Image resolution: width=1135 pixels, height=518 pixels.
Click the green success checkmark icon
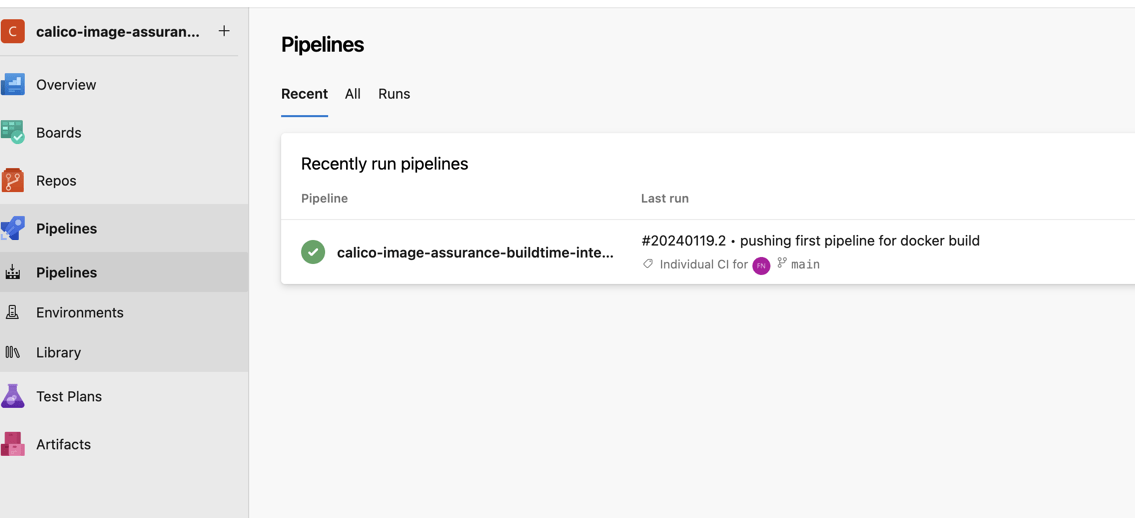[313, 252]
